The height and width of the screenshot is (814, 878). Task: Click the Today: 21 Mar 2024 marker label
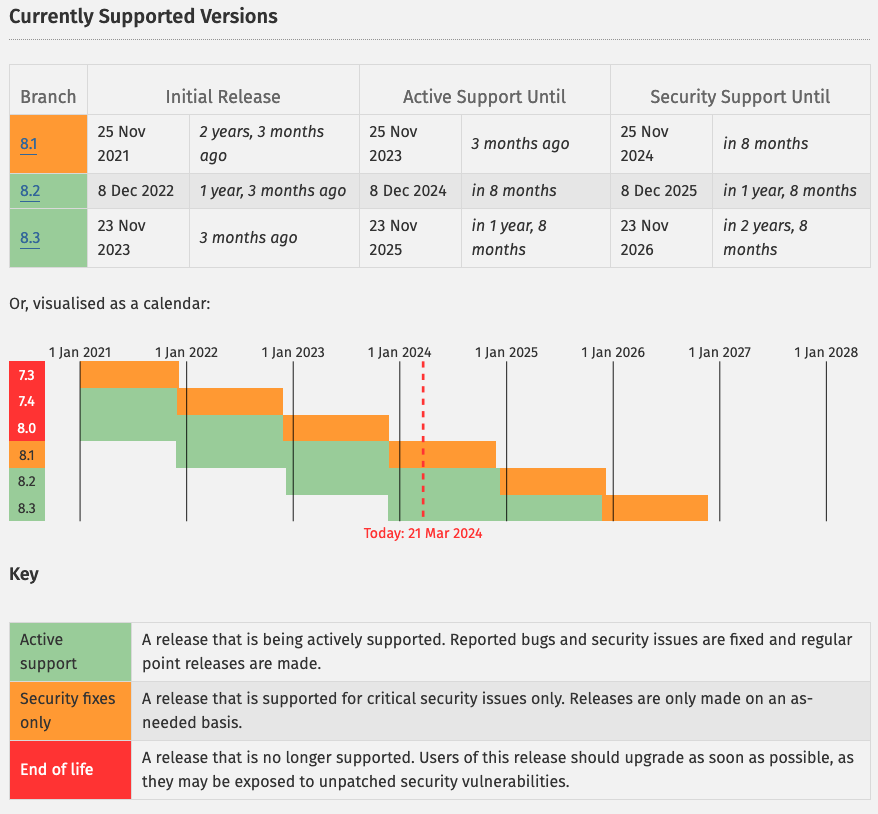coord(423,533)
